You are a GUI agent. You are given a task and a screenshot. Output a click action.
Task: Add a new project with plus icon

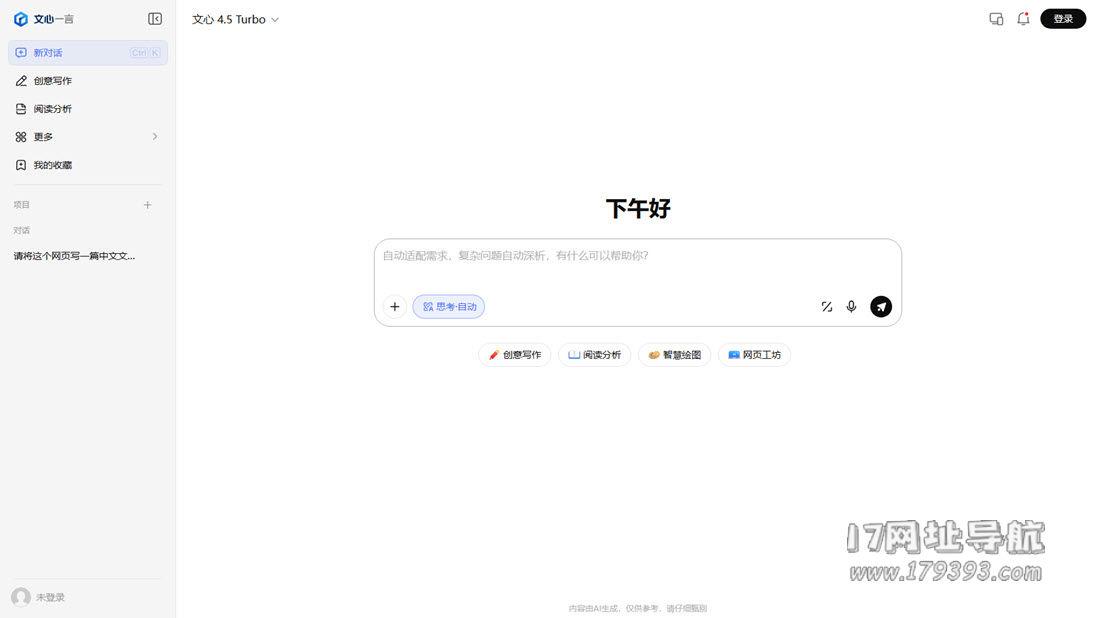pos(148,205)
